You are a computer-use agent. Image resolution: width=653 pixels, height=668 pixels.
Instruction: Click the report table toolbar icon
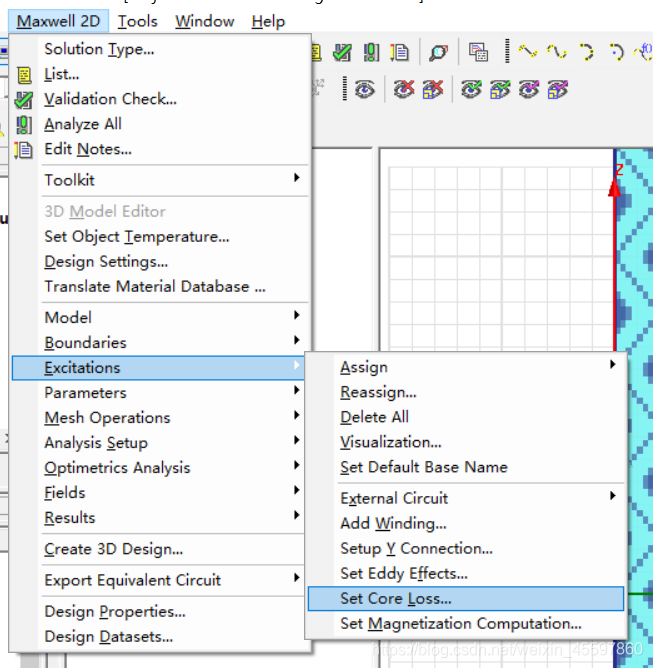[x=478, y=52]
